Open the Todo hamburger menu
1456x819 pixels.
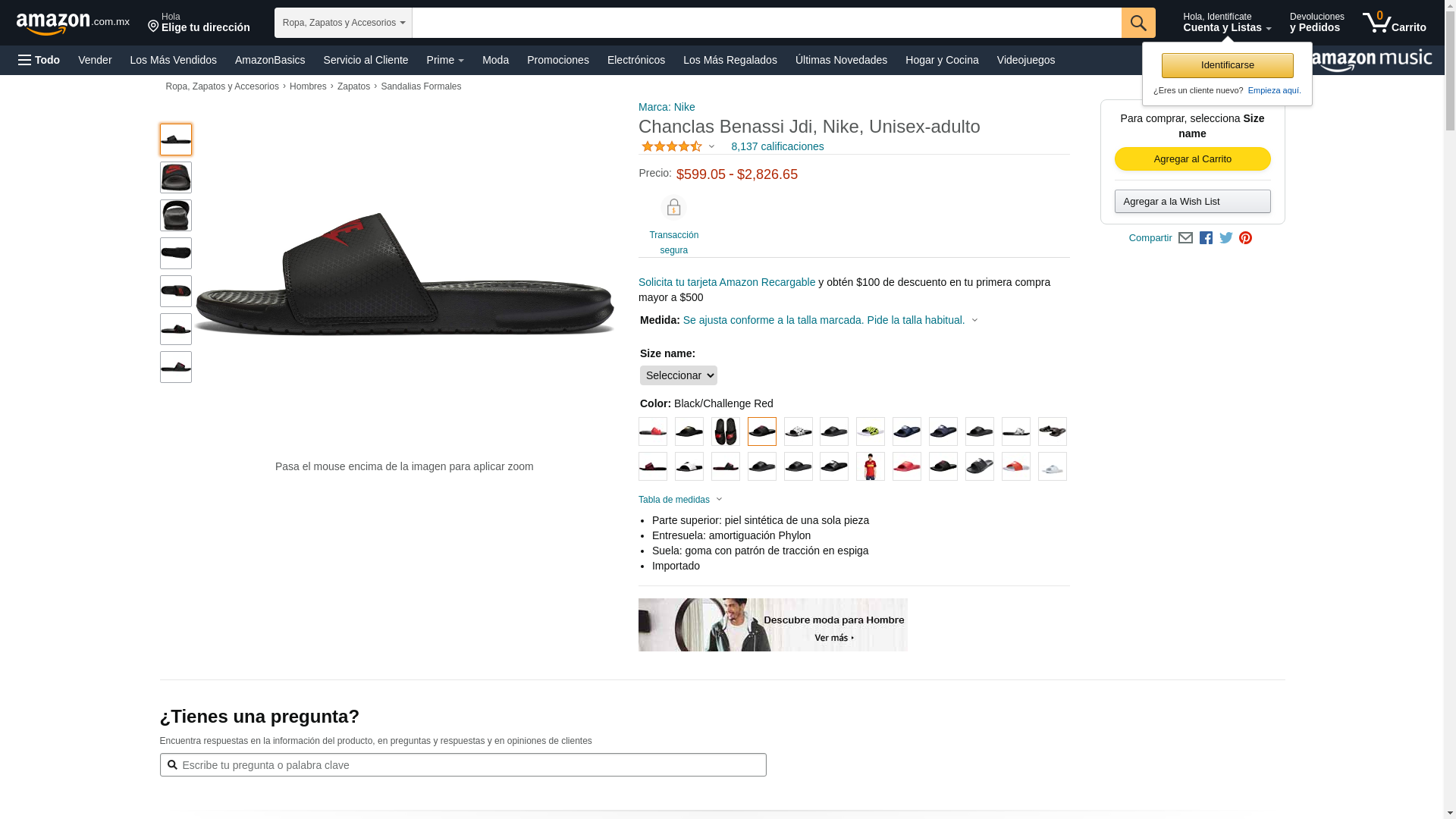(39, 60)
